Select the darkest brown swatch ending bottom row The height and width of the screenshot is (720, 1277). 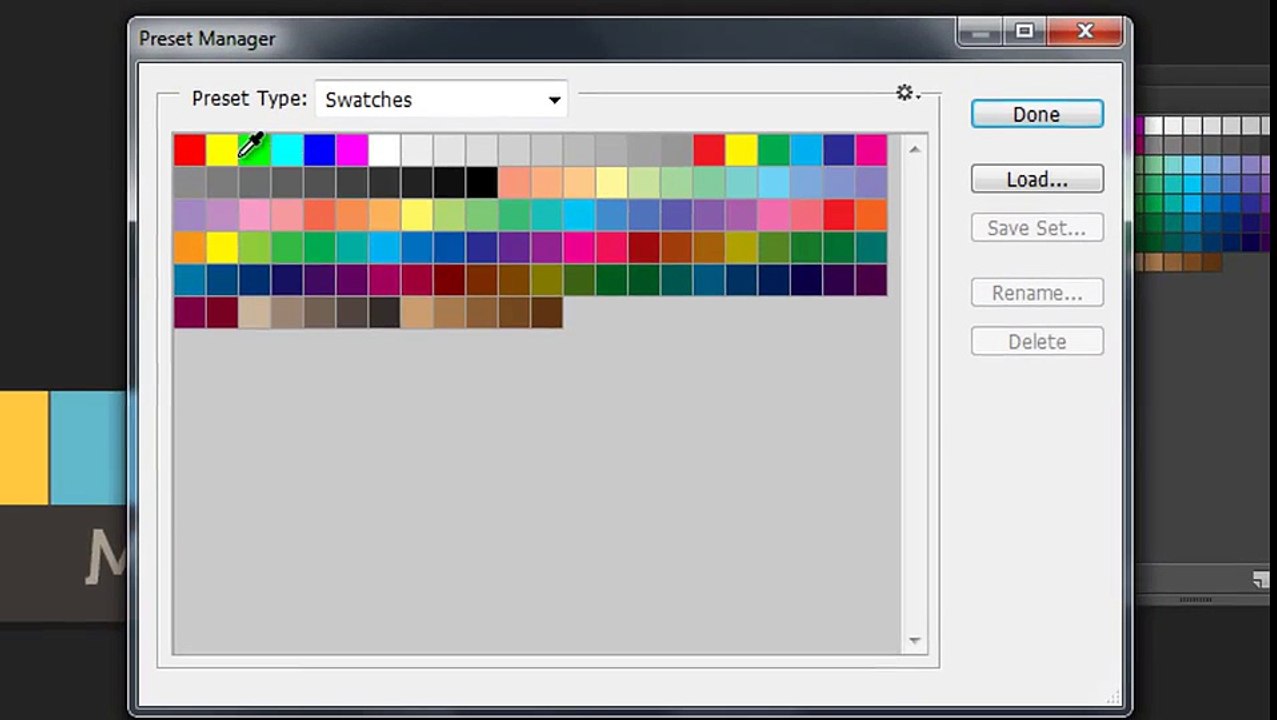coord(546,312)
